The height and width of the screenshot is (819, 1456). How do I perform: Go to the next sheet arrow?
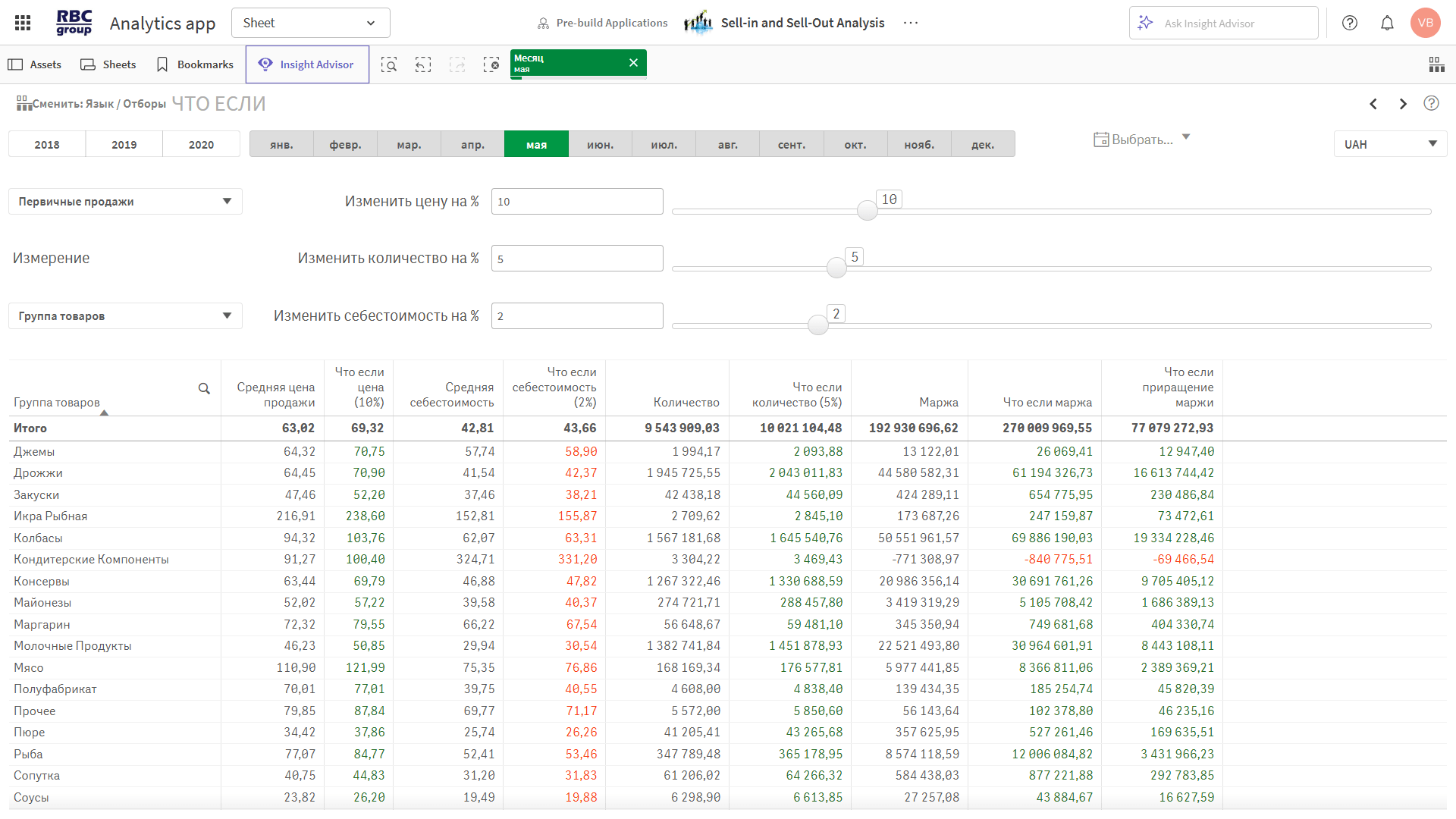click(1403, 104)
